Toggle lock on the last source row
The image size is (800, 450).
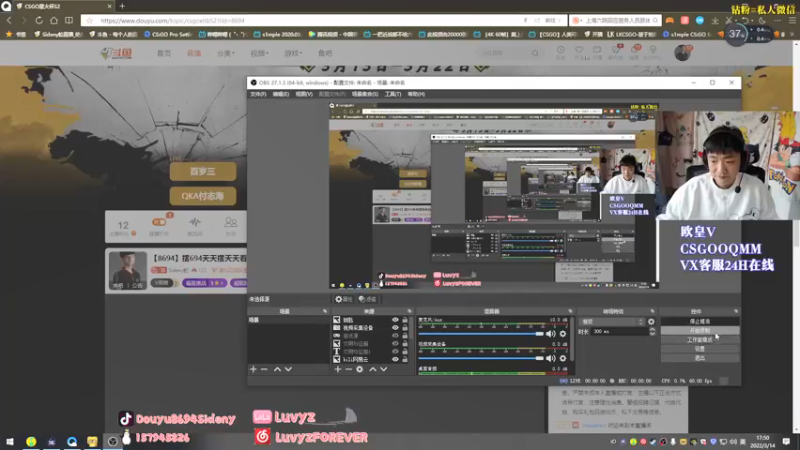click(x=405, y=359)
